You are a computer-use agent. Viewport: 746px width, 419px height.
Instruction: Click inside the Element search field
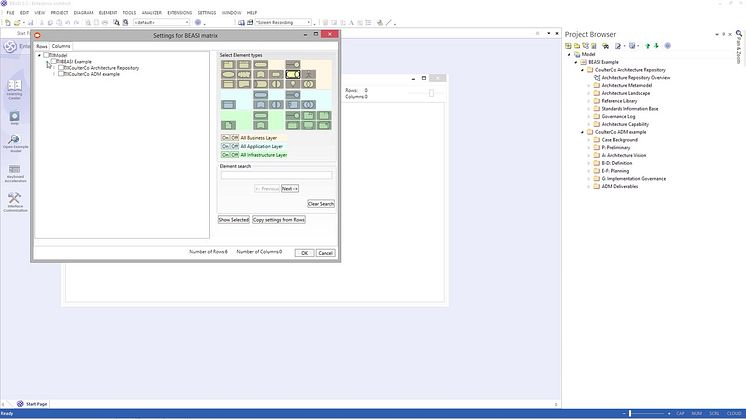point(276,175)
